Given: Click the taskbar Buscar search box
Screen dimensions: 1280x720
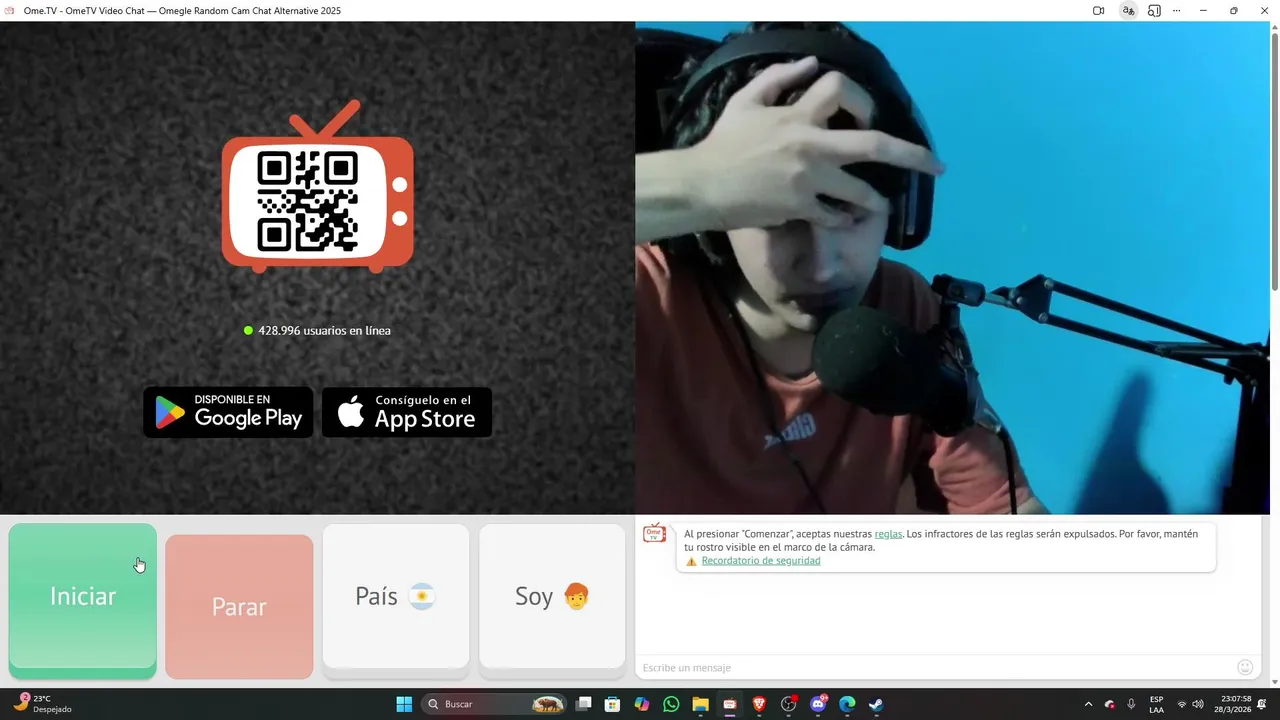Looking at the screenshot, I should pos(496,704).
